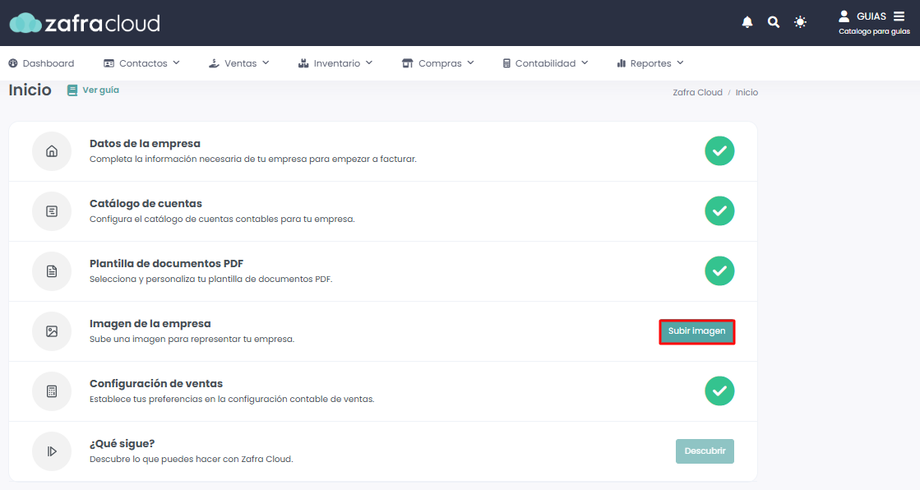Open the search magnifier icon
Screen dimensions: 920x490
click(x=773, y=22)
